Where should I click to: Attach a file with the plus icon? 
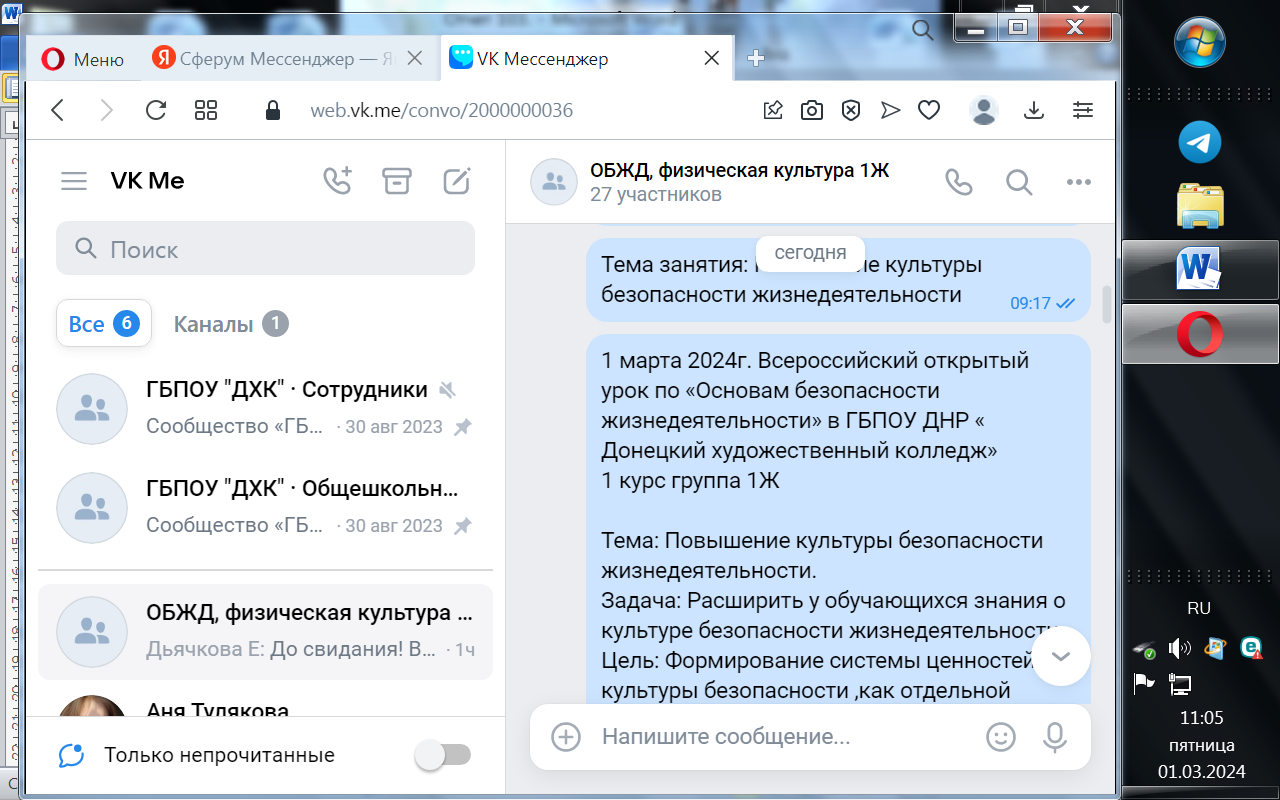click(566, 737)
